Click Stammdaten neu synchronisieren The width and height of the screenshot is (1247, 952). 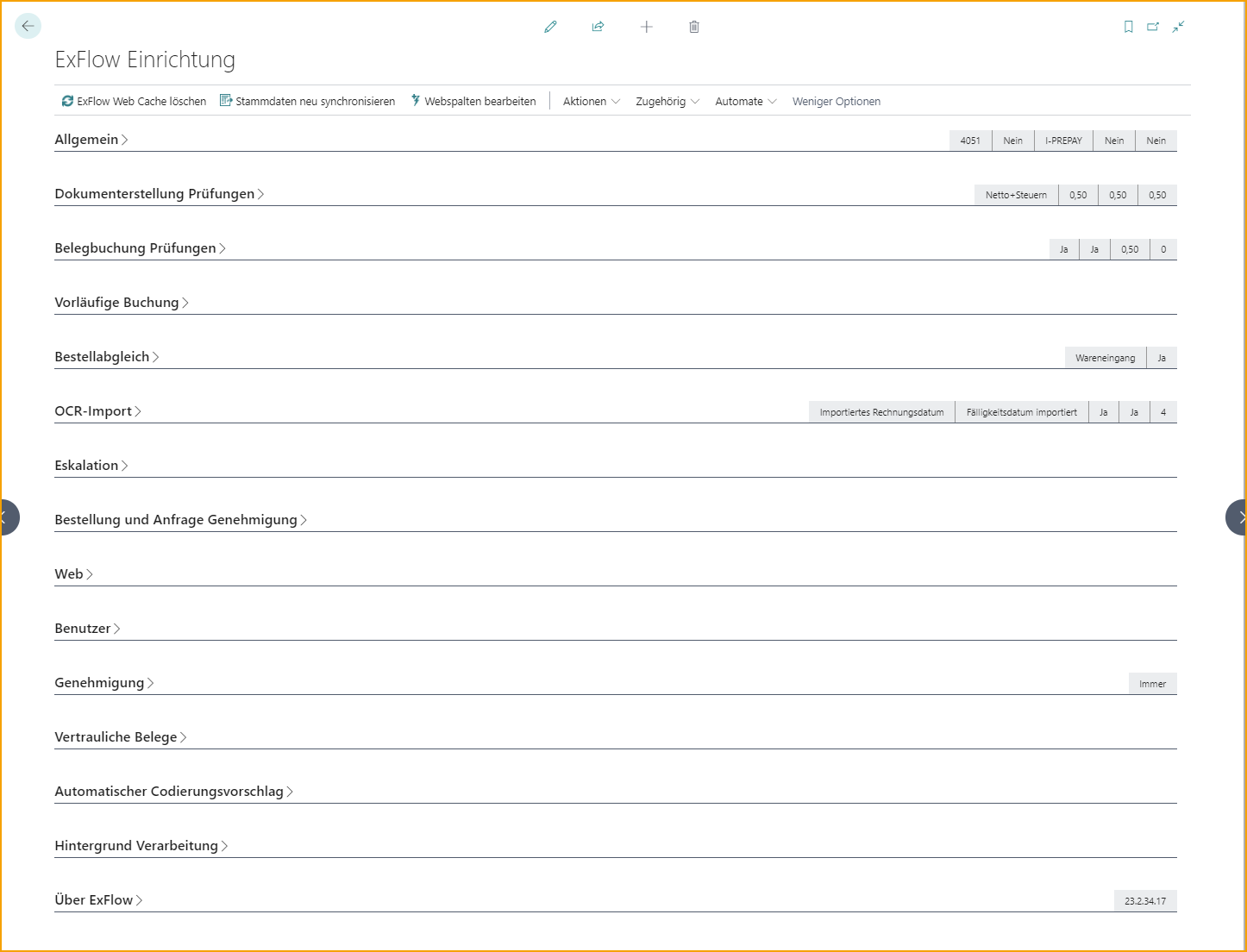307,101
